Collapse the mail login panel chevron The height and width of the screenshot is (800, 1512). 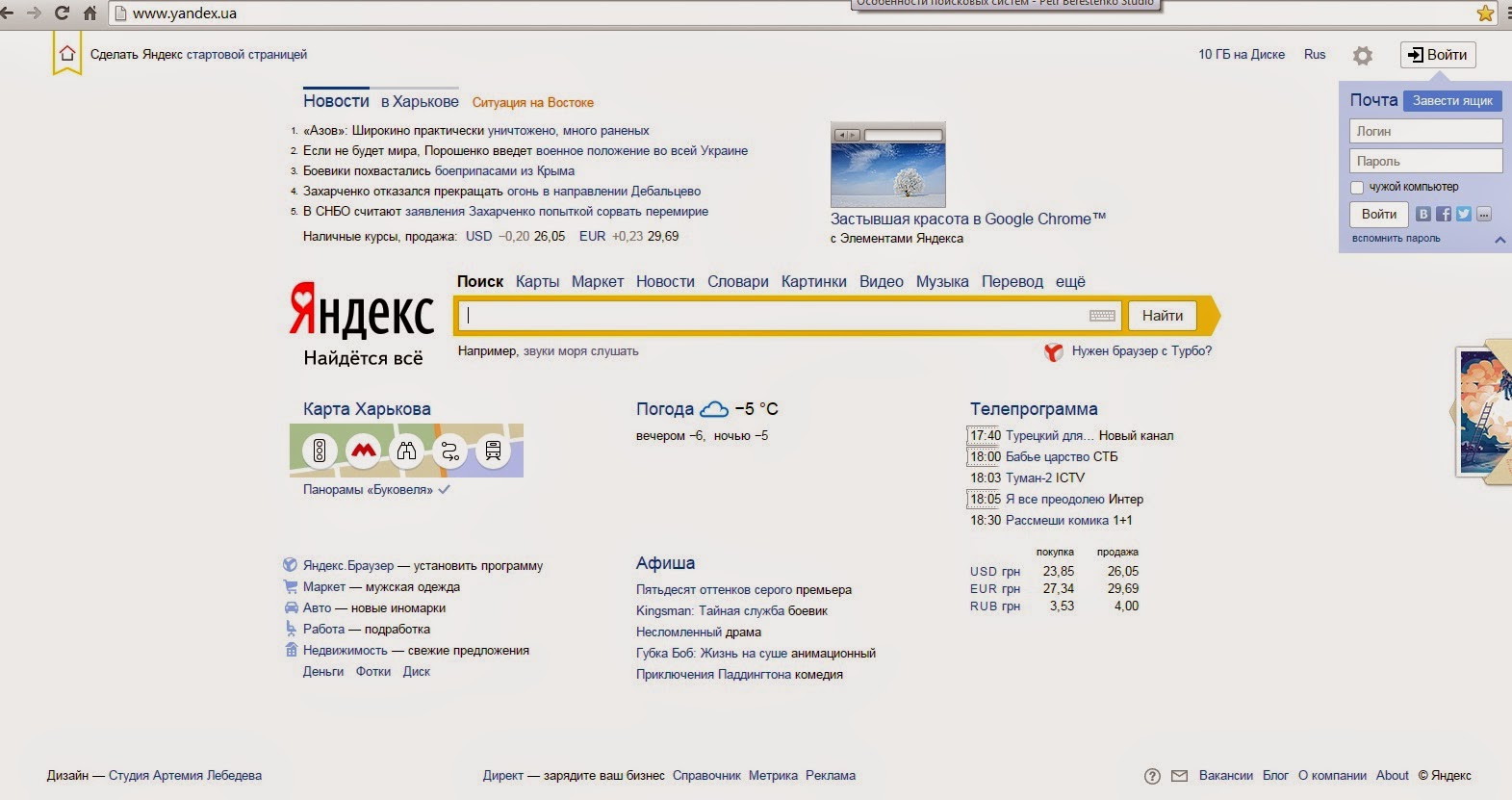click(1499, 240)
